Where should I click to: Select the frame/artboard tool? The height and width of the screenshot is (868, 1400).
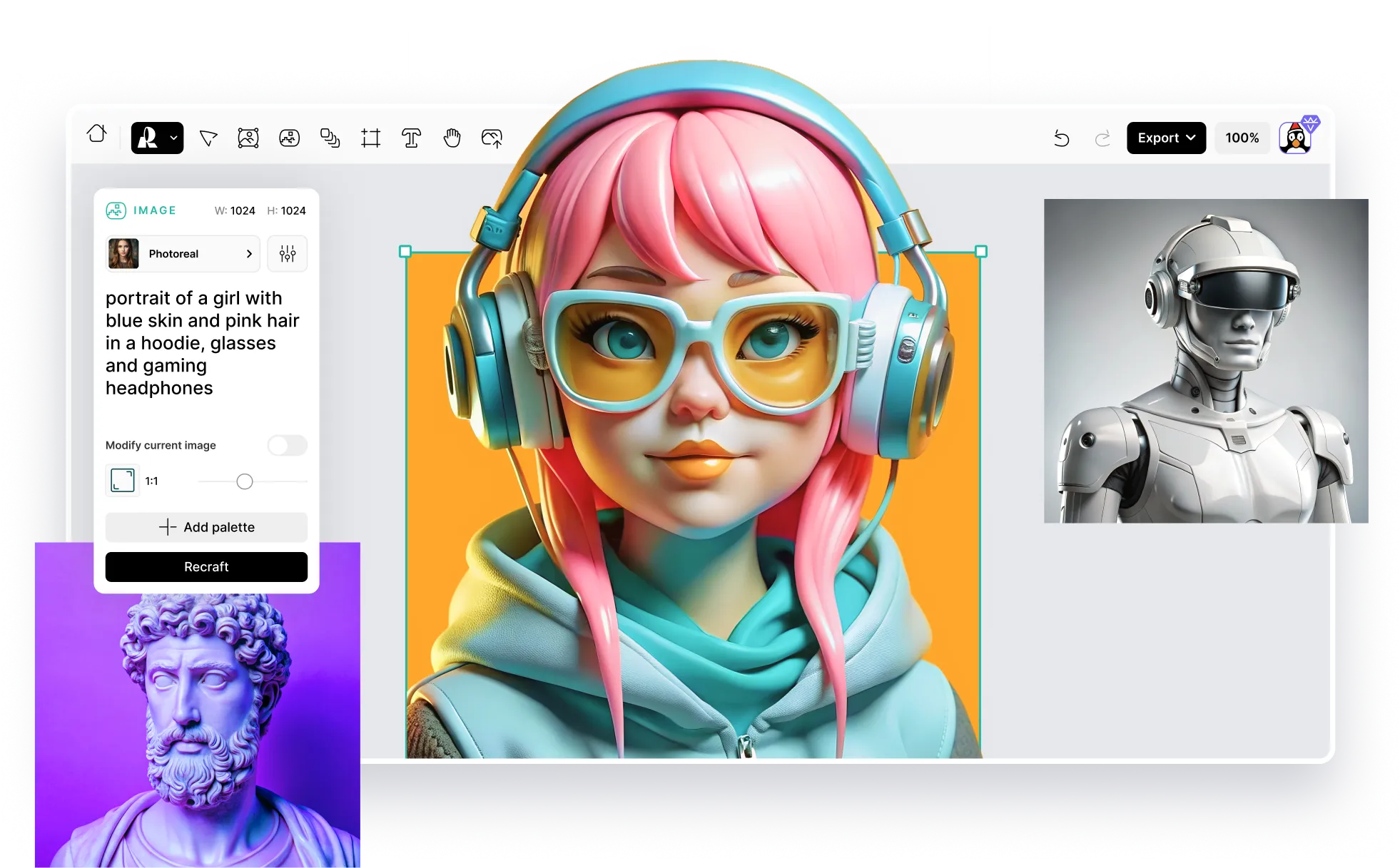[370, 138]
